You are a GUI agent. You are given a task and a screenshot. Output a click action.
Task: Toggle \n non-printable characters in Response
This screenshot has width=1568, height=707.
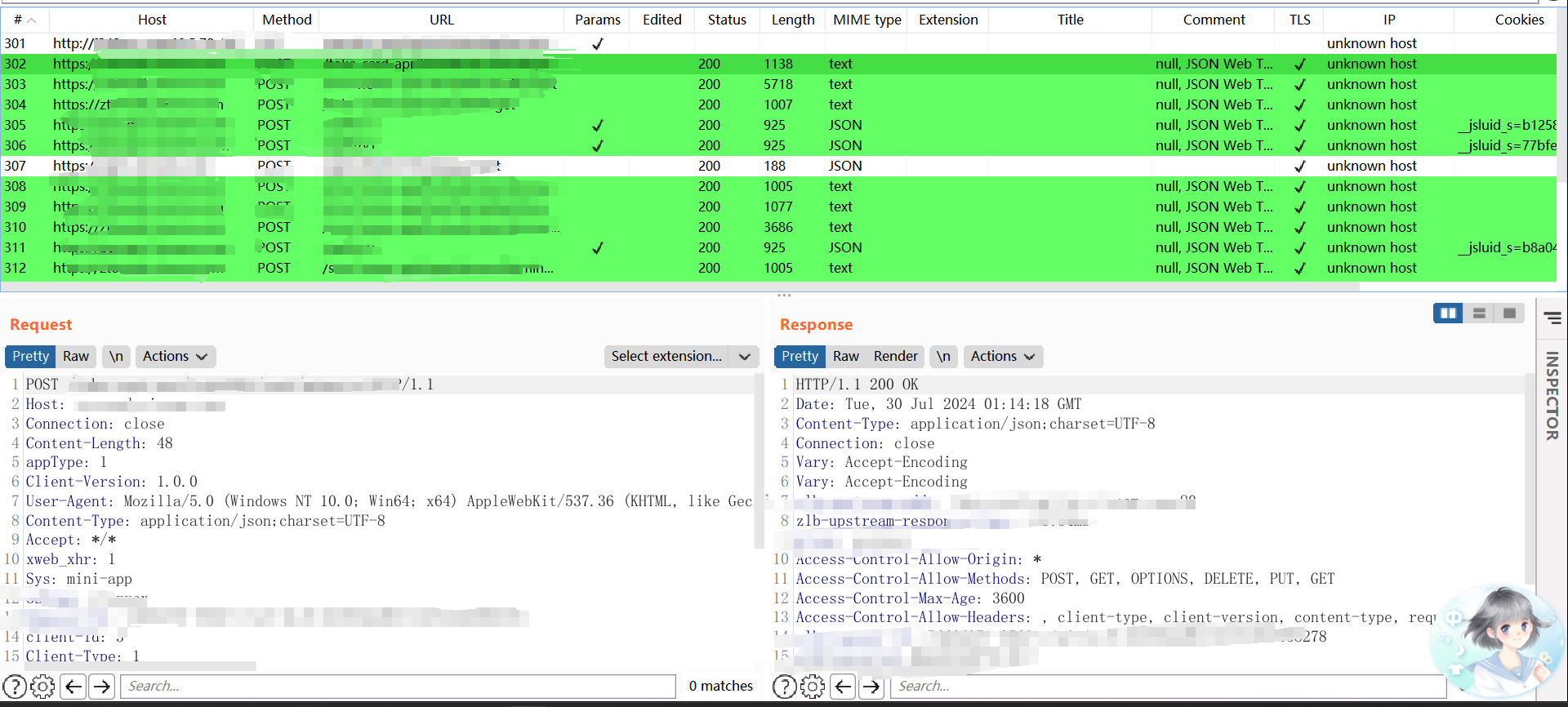943,357
